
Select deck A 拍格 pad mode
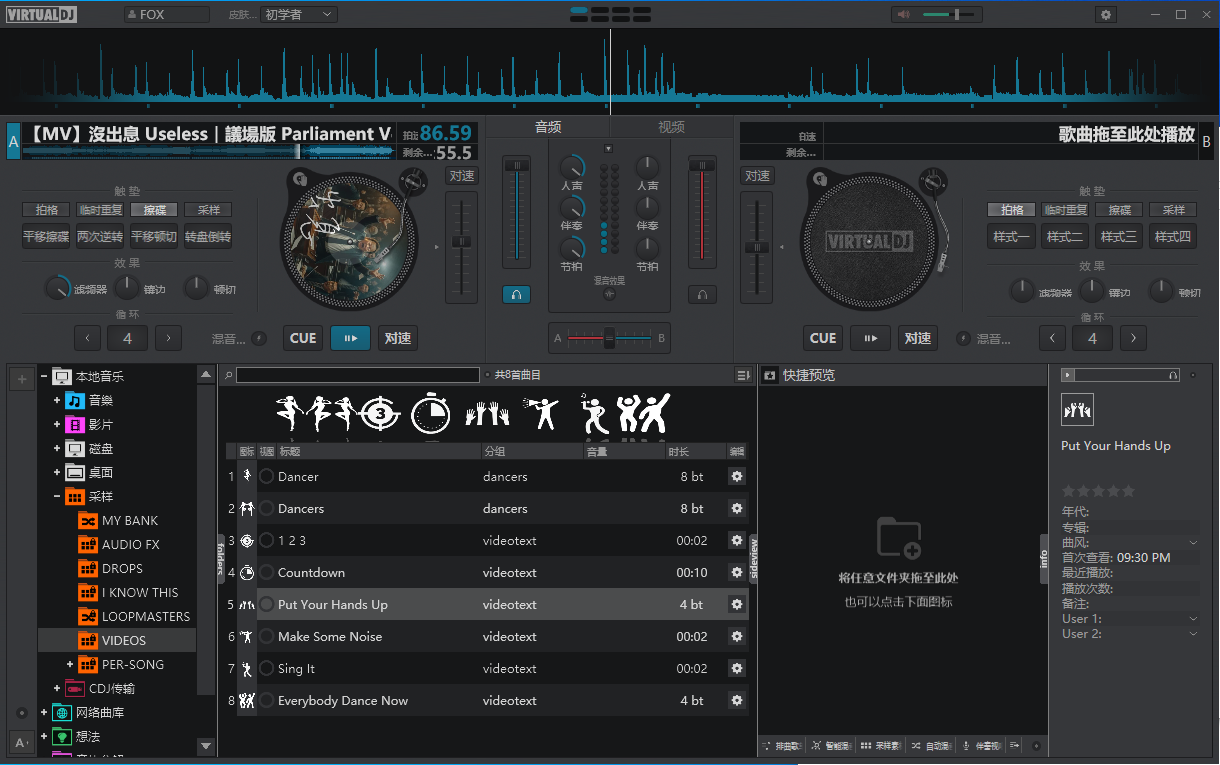47,210
